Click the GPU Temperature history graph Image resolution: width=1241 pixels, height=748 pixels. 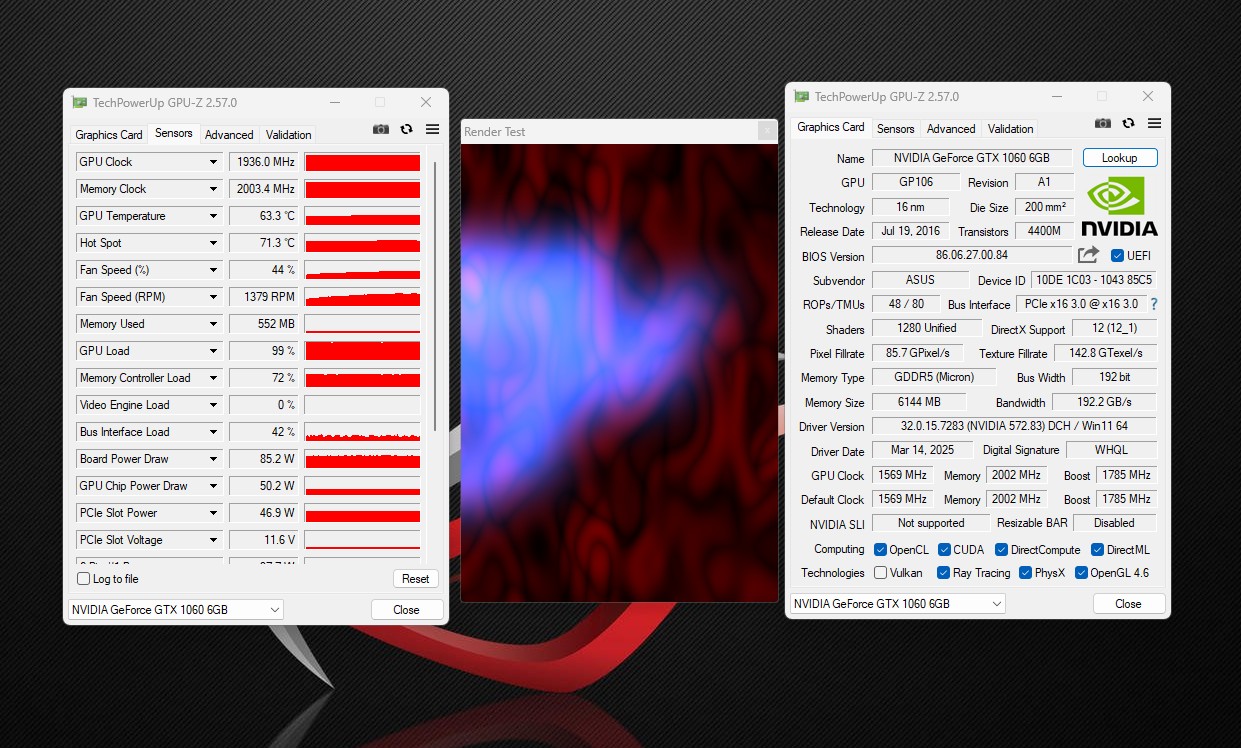(362, 216)
